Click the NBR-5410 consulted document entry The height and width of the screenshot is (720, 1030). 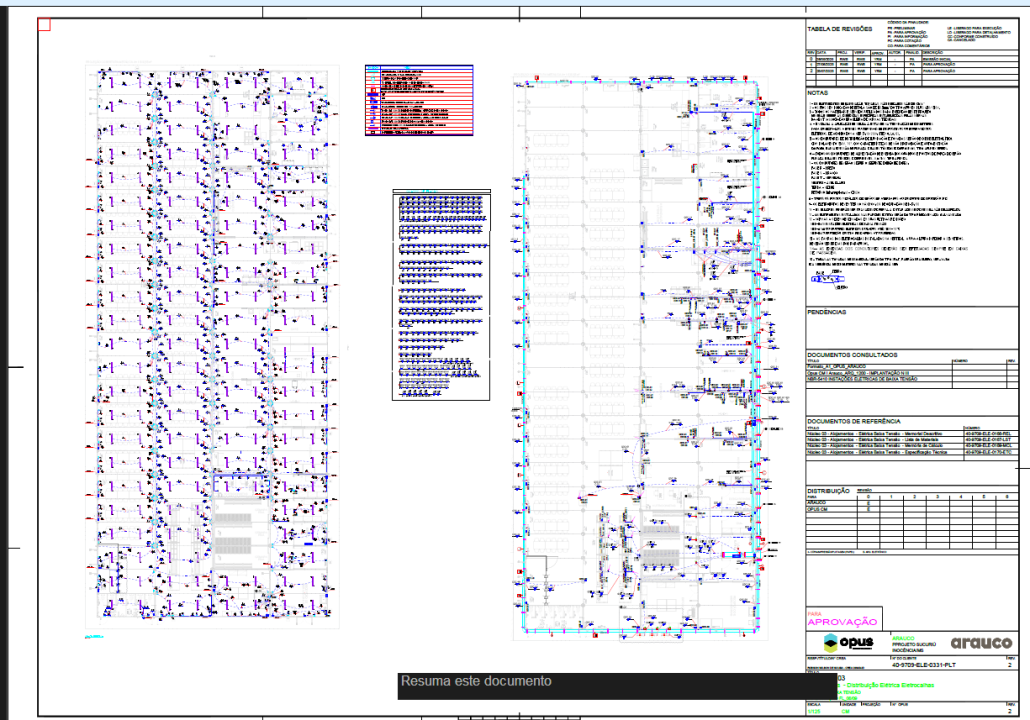click(x=862, y=380)
